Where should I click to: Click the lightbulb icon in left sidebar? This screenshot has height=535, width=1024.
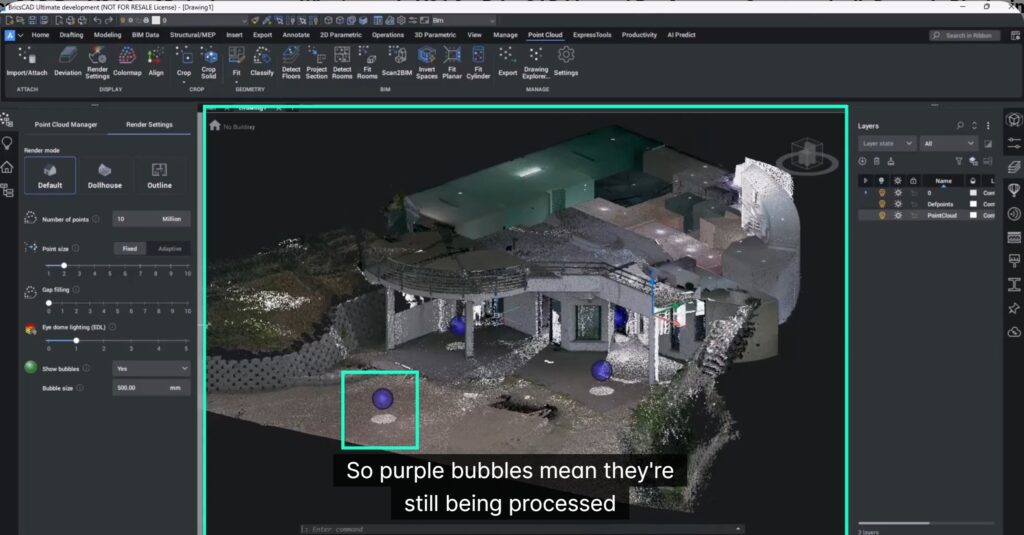[7, 143]
